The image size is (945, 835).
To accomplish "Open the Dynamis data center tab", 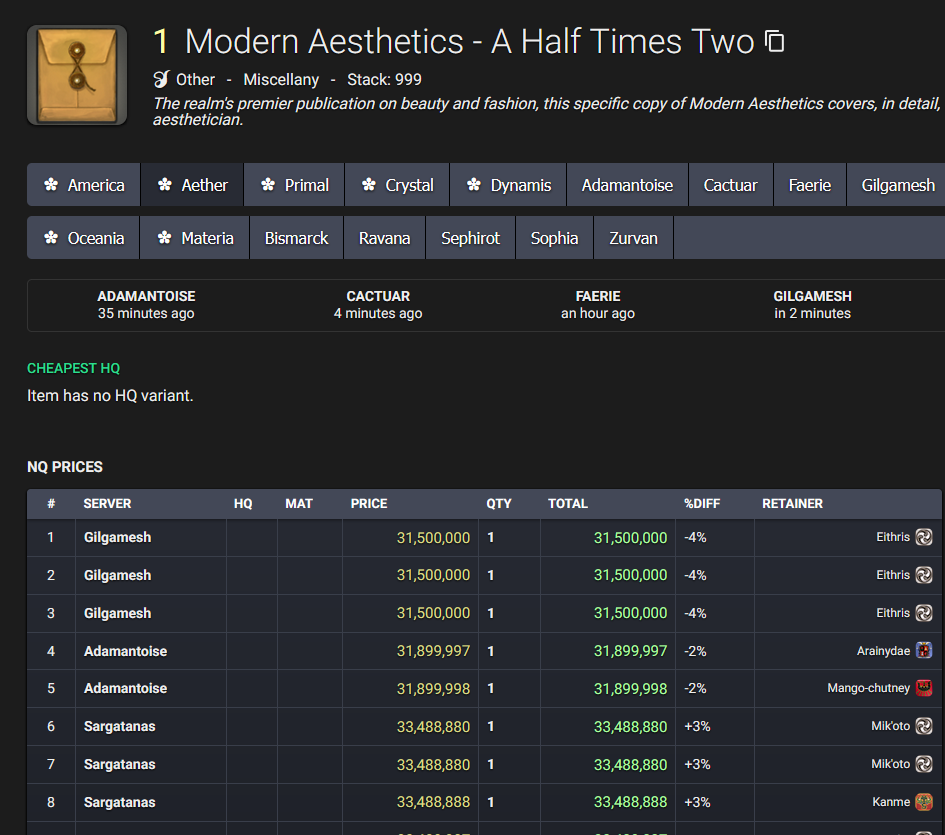I will 508,184.
